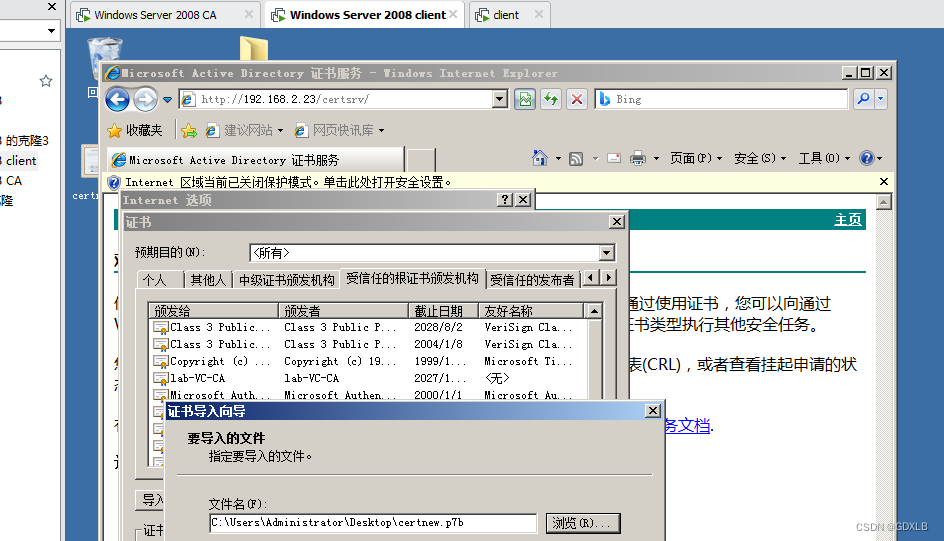
Task: Click the RSS feeds icon
Action: point(576,159)
